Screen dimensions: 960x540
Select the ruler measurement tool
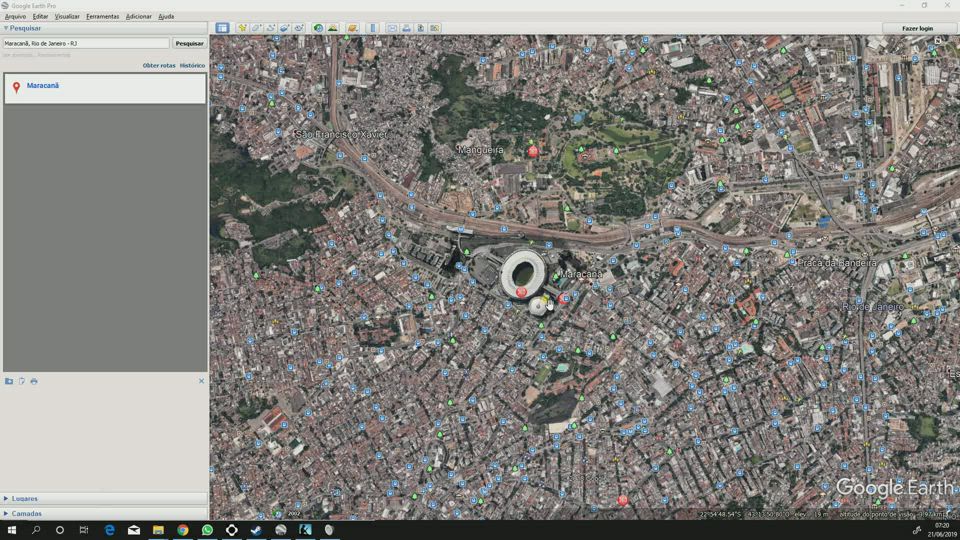point(373,28)
